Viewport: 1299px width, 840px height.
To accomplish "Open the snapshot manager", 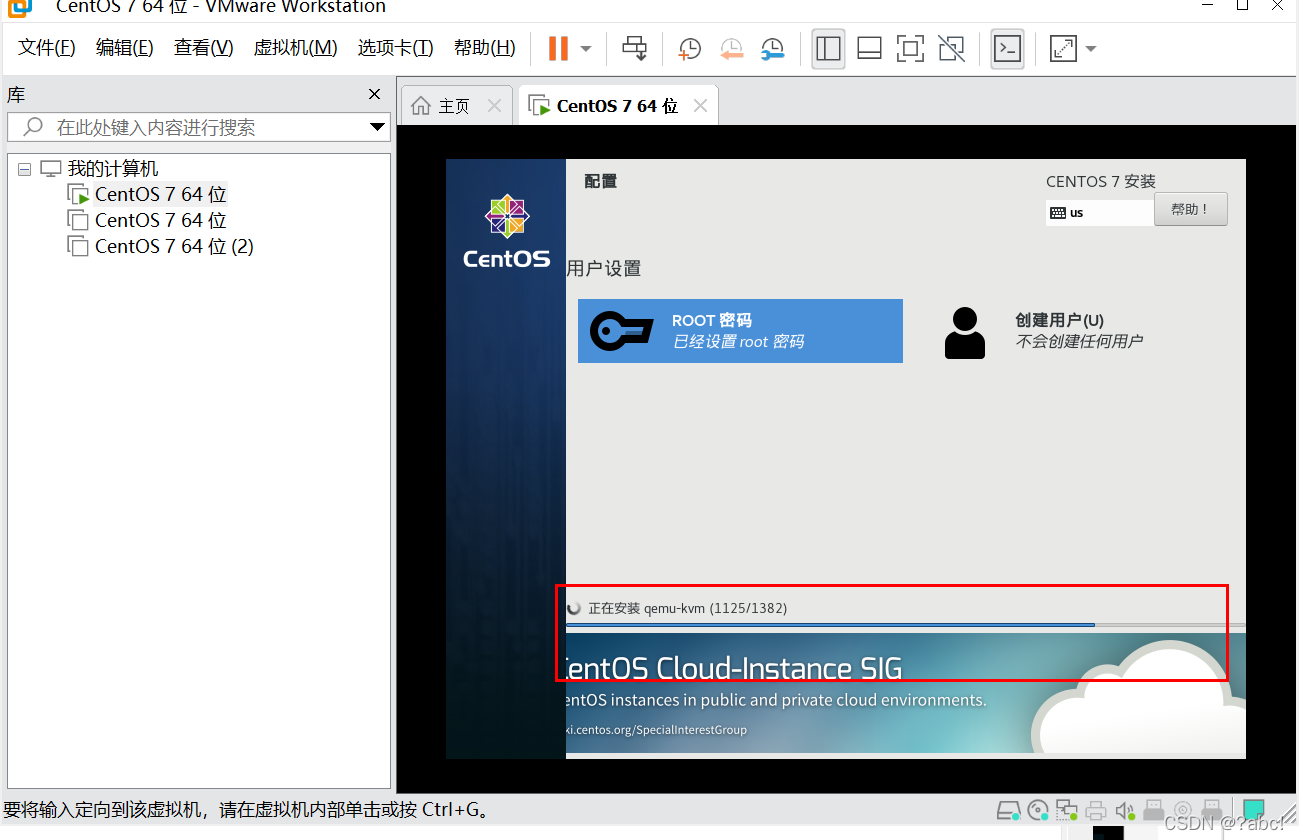I will point(773,48).
